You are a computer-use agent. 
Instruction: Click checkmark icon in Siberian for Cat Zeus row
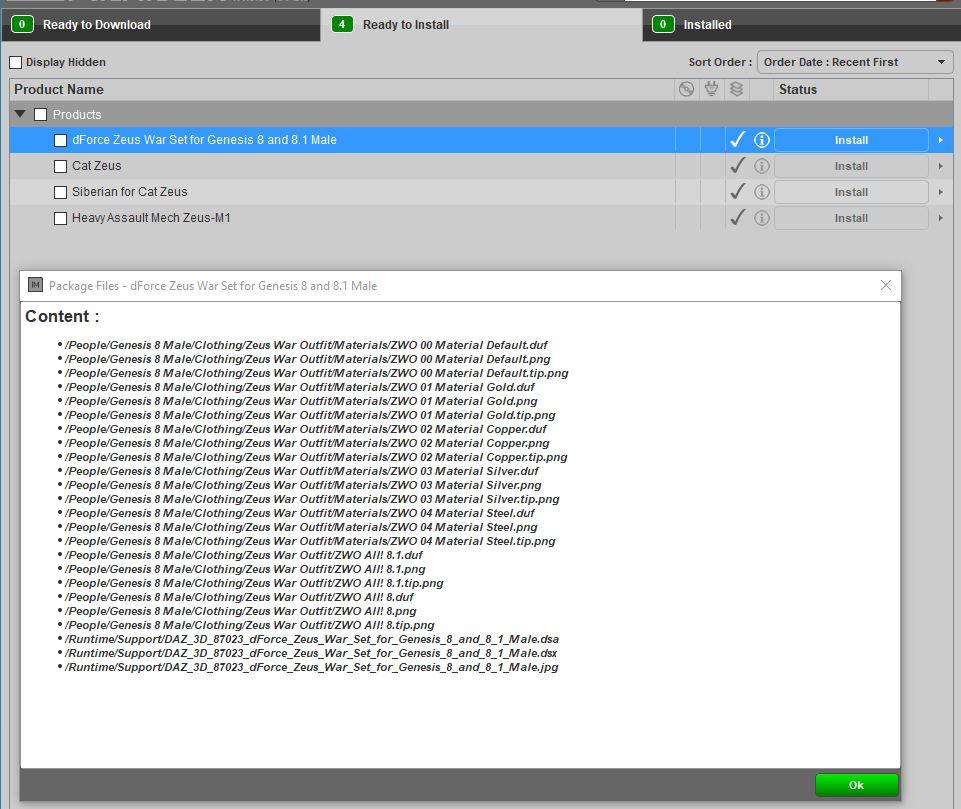[x=738, y=191]
